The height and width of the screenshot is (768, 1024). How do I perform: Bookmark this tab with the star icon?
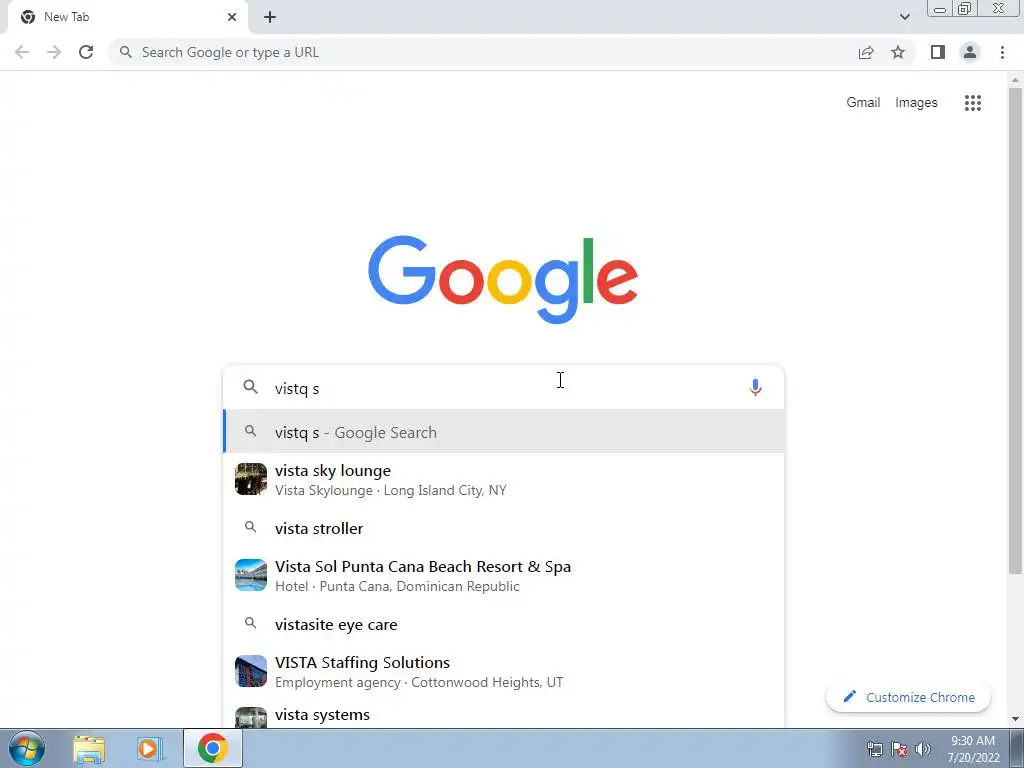click(x=898, y=52)
